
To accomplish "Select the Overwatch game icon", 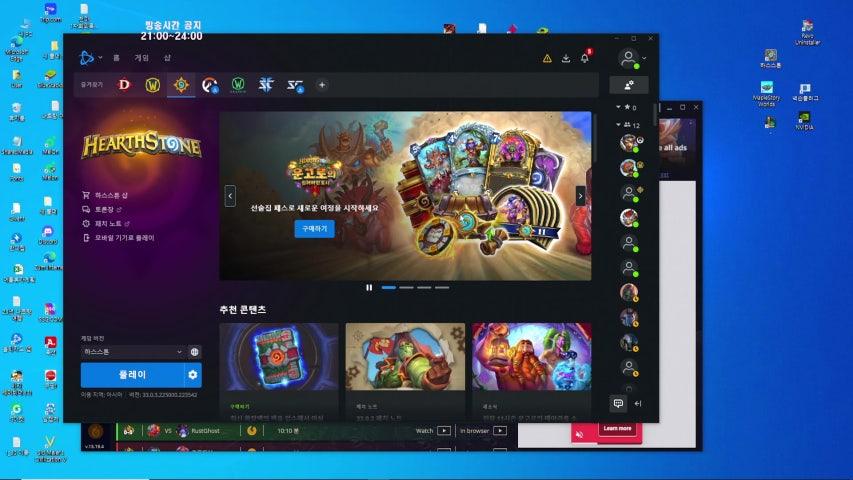I will click(x=209, y=85).
